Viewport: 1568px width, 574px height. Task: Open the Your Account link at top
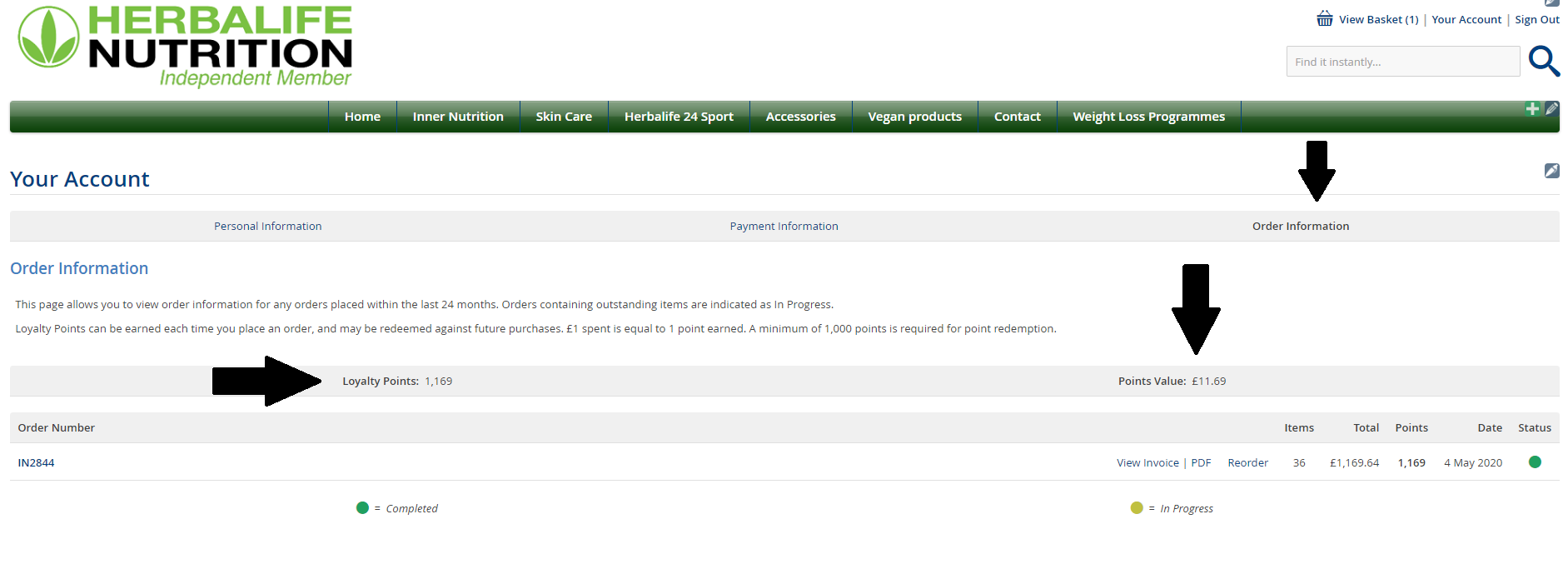tap(1466, 20)
